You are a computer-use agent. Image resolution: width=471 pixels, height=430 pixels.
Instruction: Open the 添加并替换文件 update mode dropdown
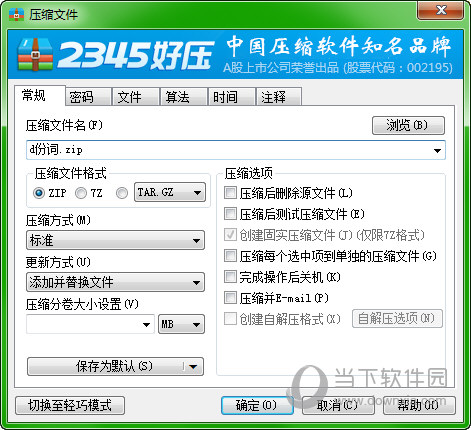click(115, 282)
